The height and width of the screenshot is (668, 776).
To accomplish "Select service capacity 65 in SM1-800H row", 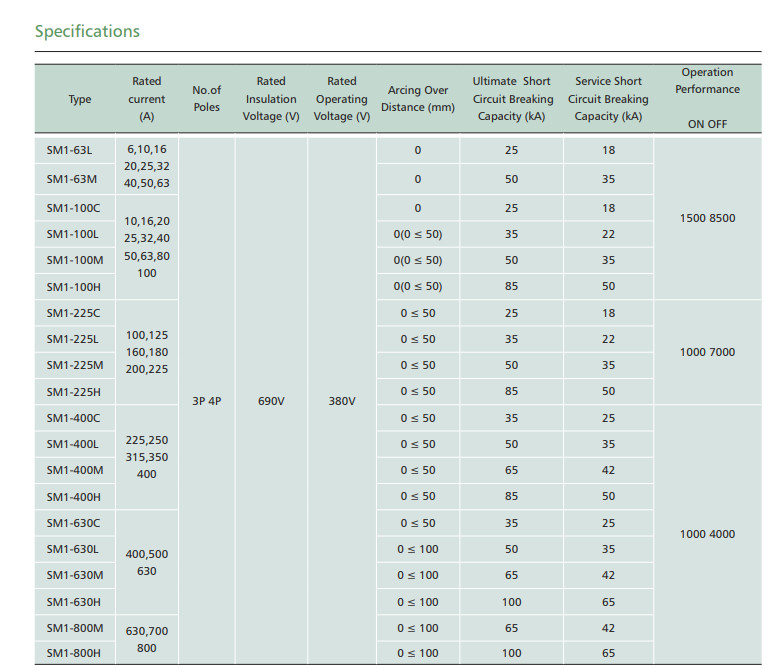I will [608, 653].
